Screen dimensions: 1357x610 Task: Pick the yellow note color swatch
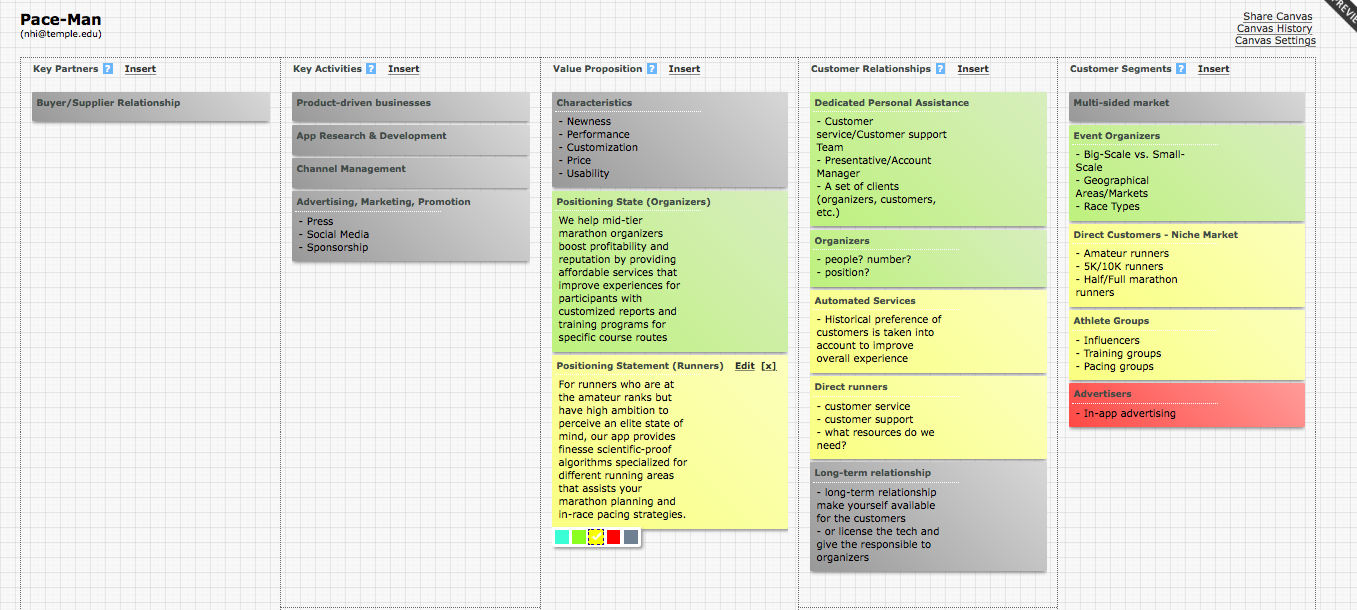coord(596,537)
